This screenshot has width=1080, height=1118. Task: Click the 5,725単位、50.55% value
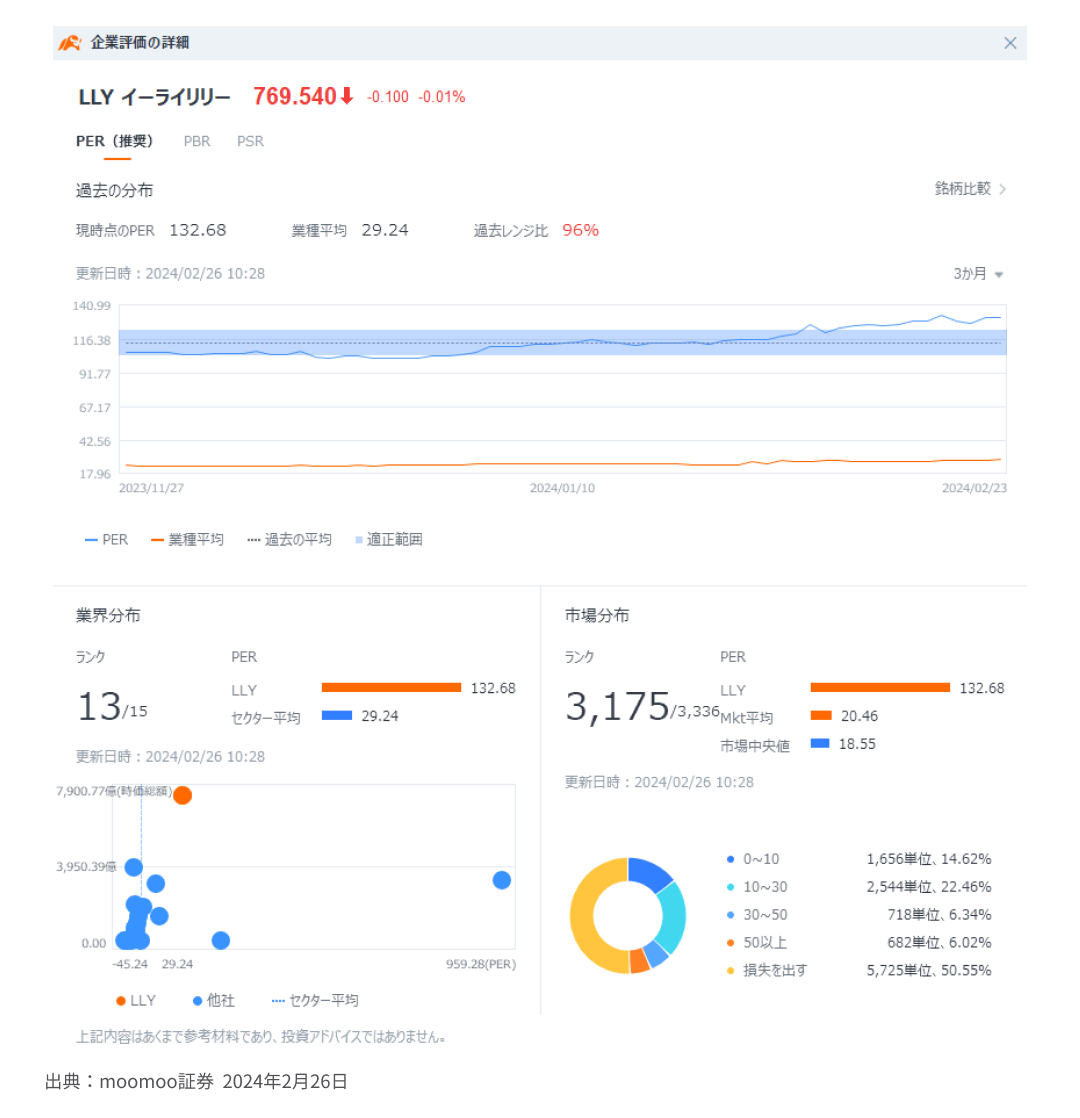929,970
